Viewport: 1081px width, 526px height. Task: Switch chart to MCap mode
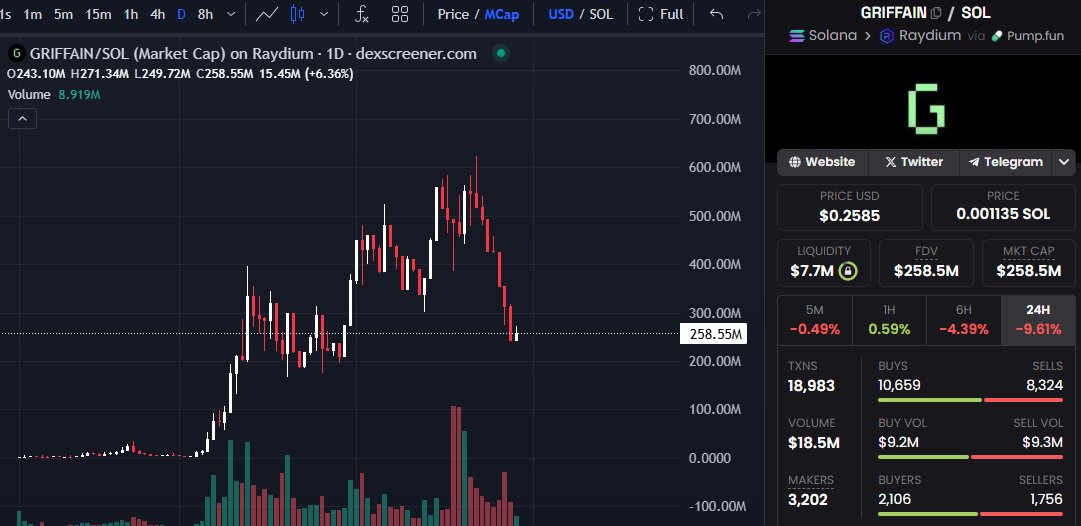coord(502,14)
